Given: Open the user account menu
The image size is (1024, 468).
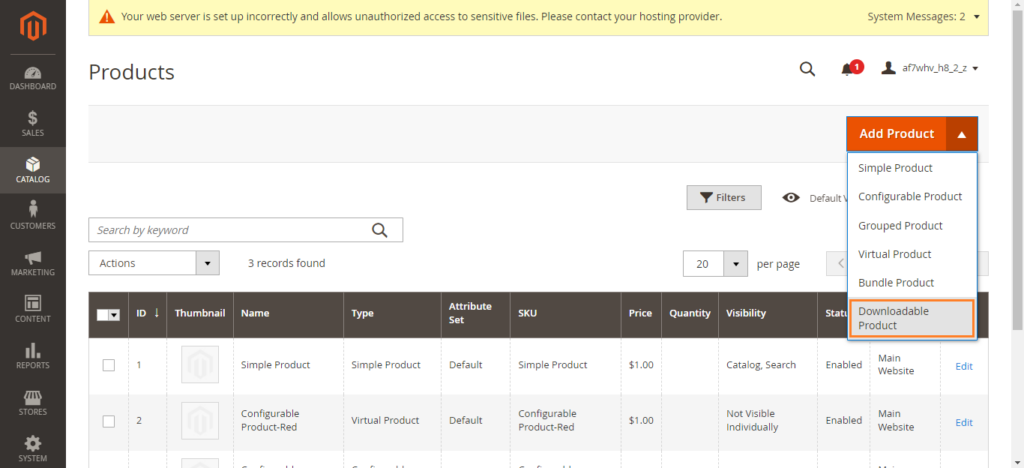Looking at the screenshot, I should 930,69.
